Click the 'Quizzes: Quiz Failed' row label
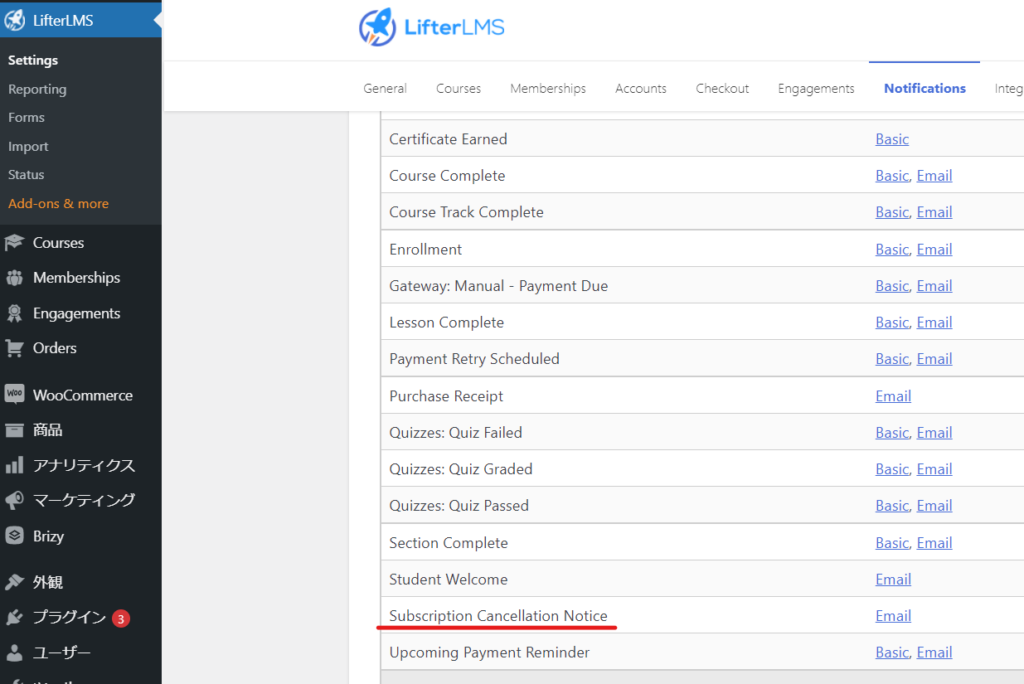1024x684 pixels. (x=456, y=433)
